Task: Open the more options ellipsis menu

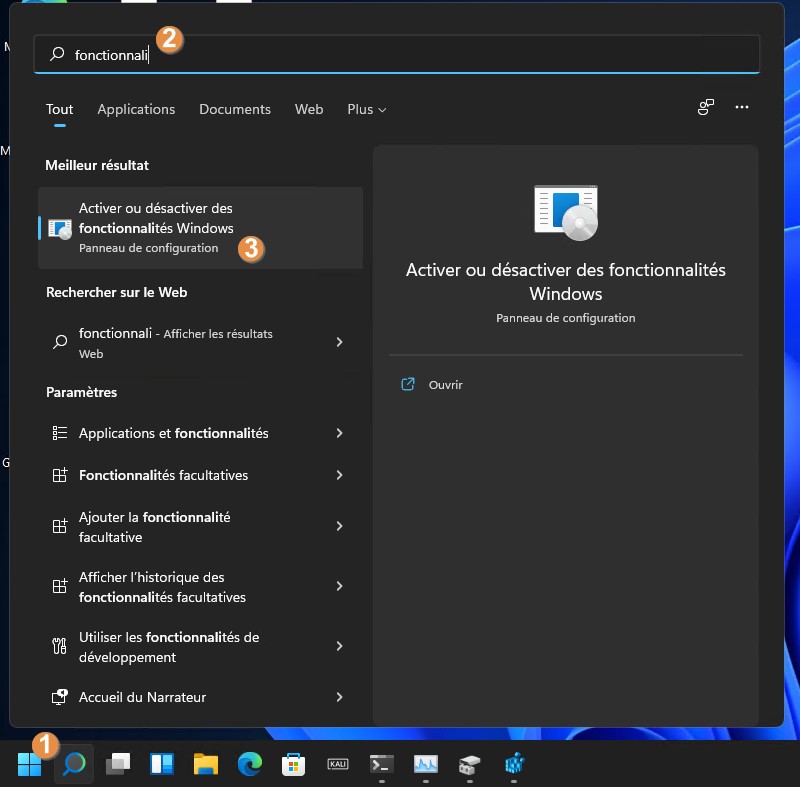Action: coord(741,107)
